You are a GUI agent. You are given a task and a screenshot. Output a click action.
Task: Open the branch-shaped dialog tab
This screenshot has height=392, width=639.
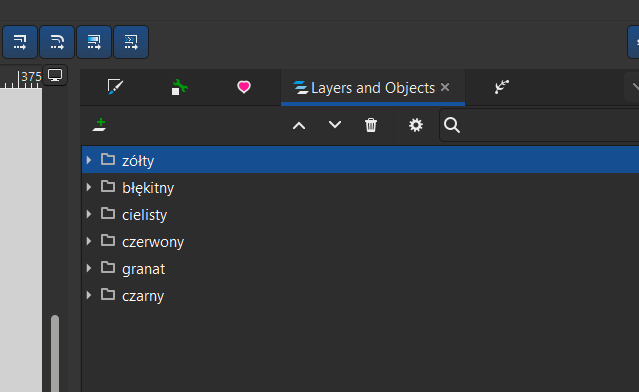click(x=502, y=87)
